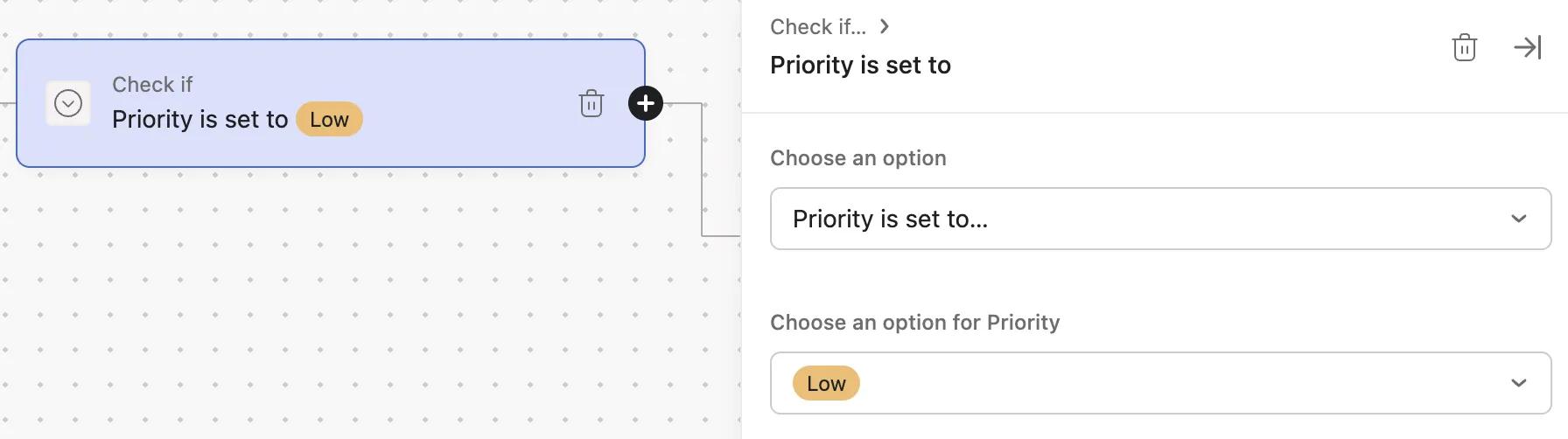Go back via the 'Check if...' breadcrumb
The width and height of the screenshot is (1568, 439).
pos(817,26)
